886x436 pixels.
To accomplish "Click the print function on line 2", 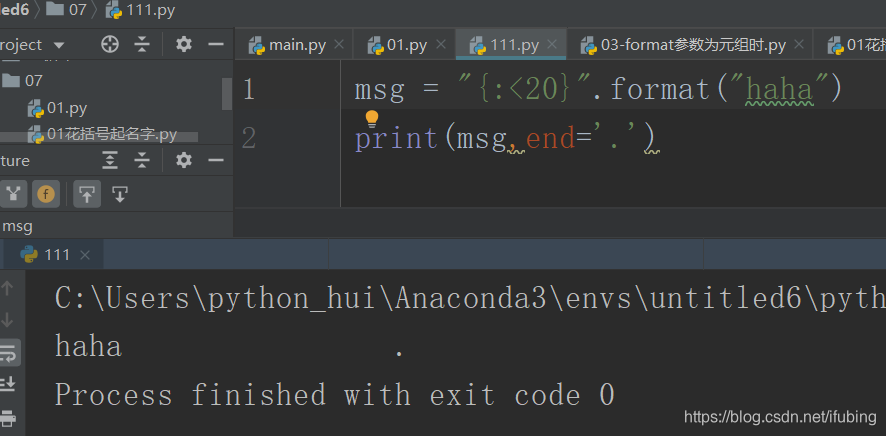I will click(x=397, y=138).
